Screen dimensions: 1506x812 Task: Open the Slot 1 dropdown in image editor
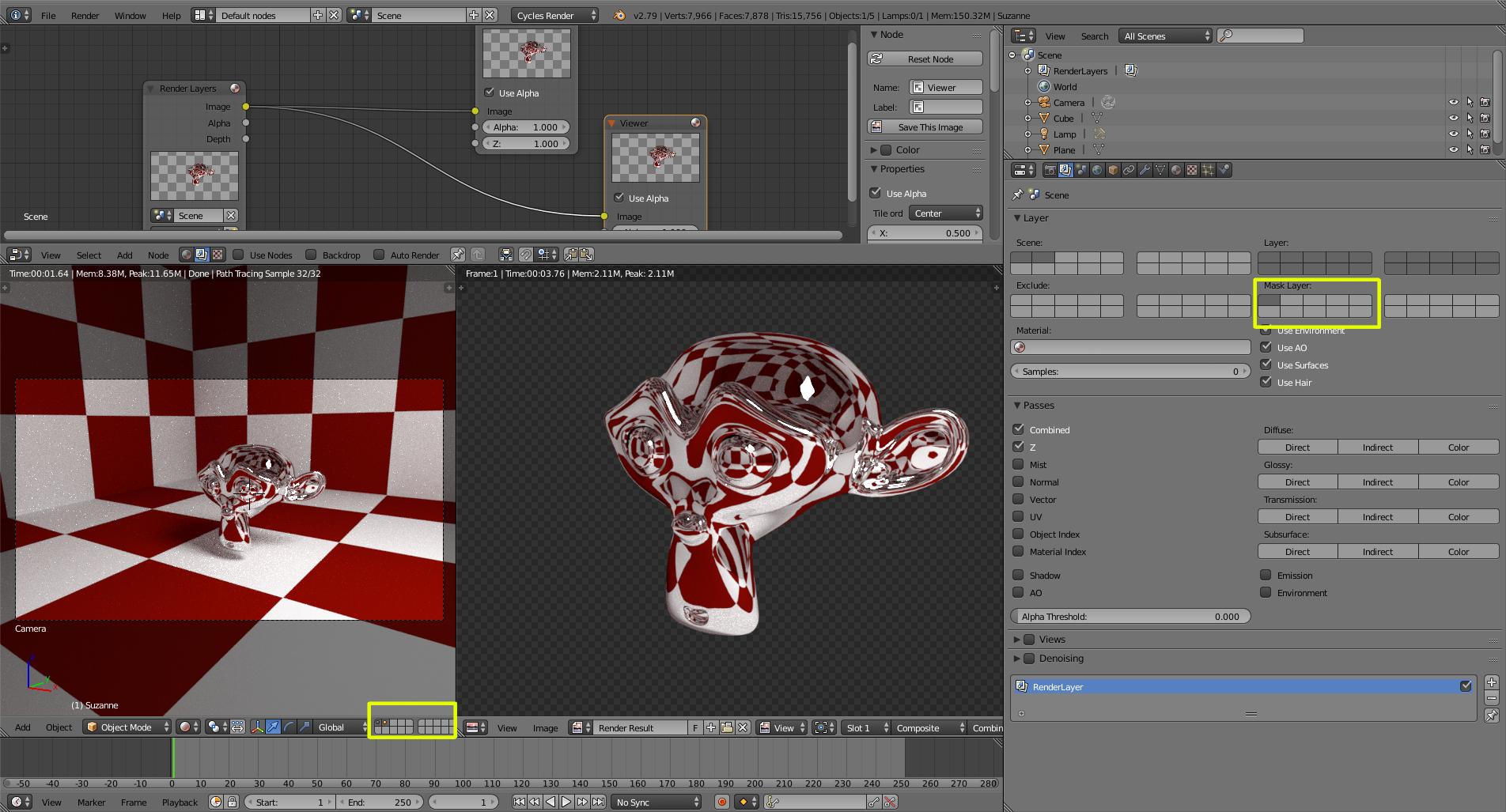point(866,727)
